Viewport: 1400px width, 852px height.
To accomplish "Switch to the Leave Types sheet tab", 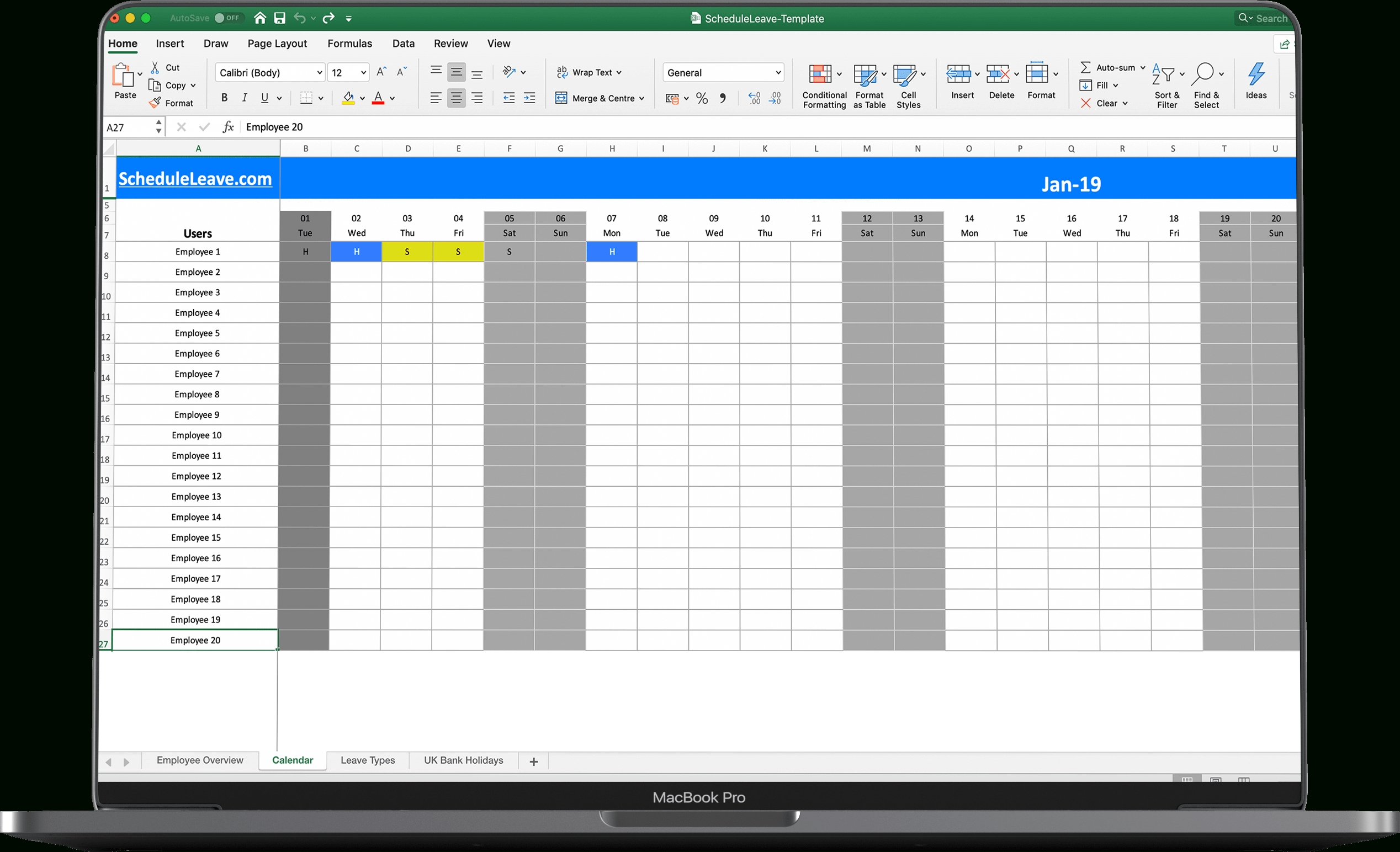I will point(367,761).
